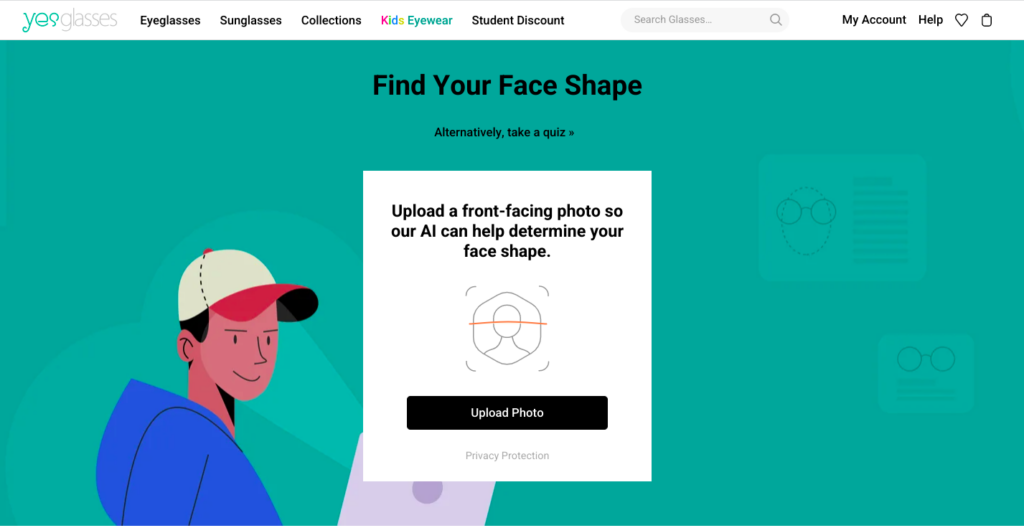This screenshot has height=528, width=1024.
Task: Focus the Search Glasses input field
Action: [x=695, y=20]
